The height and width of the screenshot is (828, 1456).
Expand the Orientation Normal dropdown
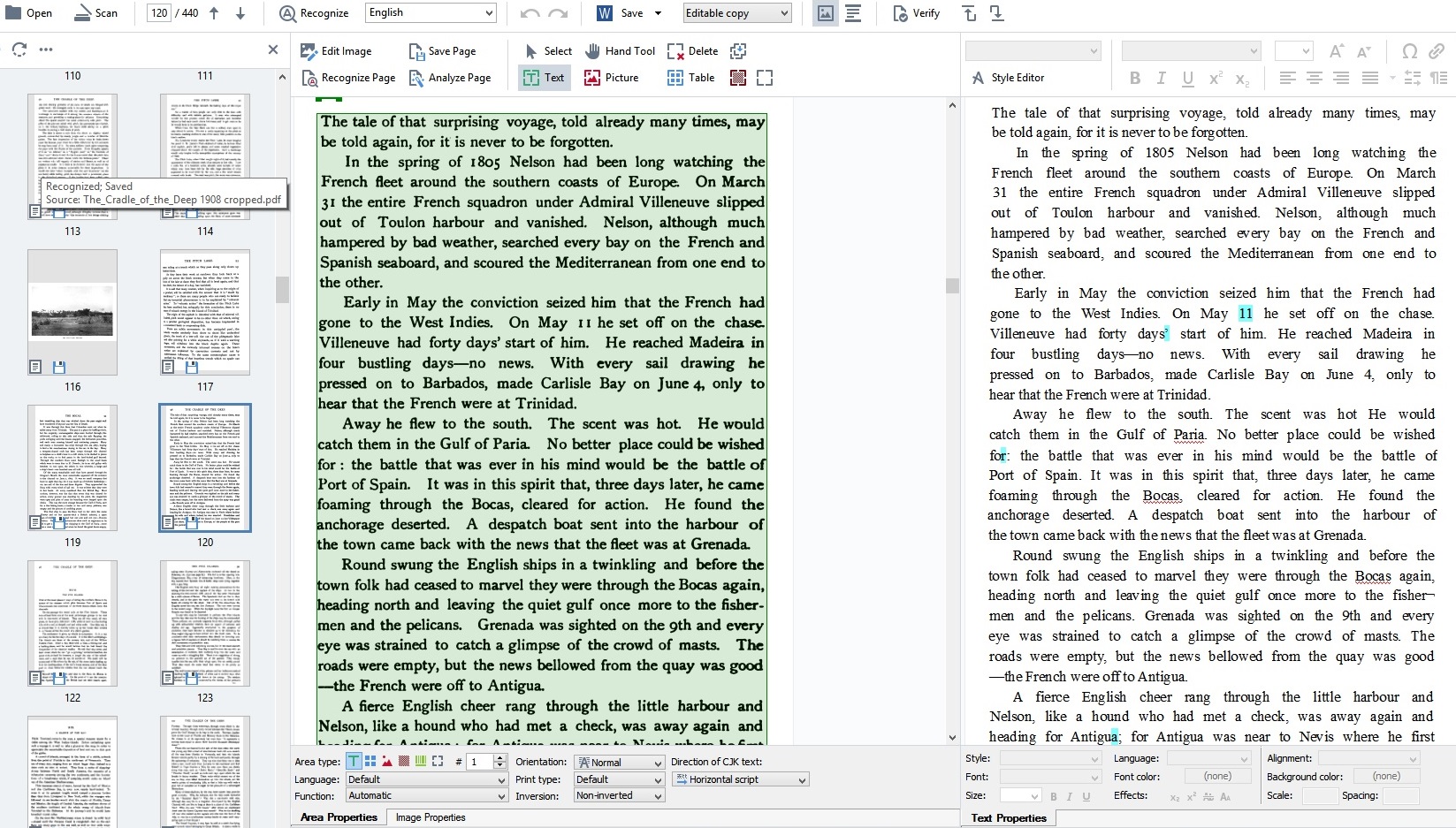coord(657,763)
